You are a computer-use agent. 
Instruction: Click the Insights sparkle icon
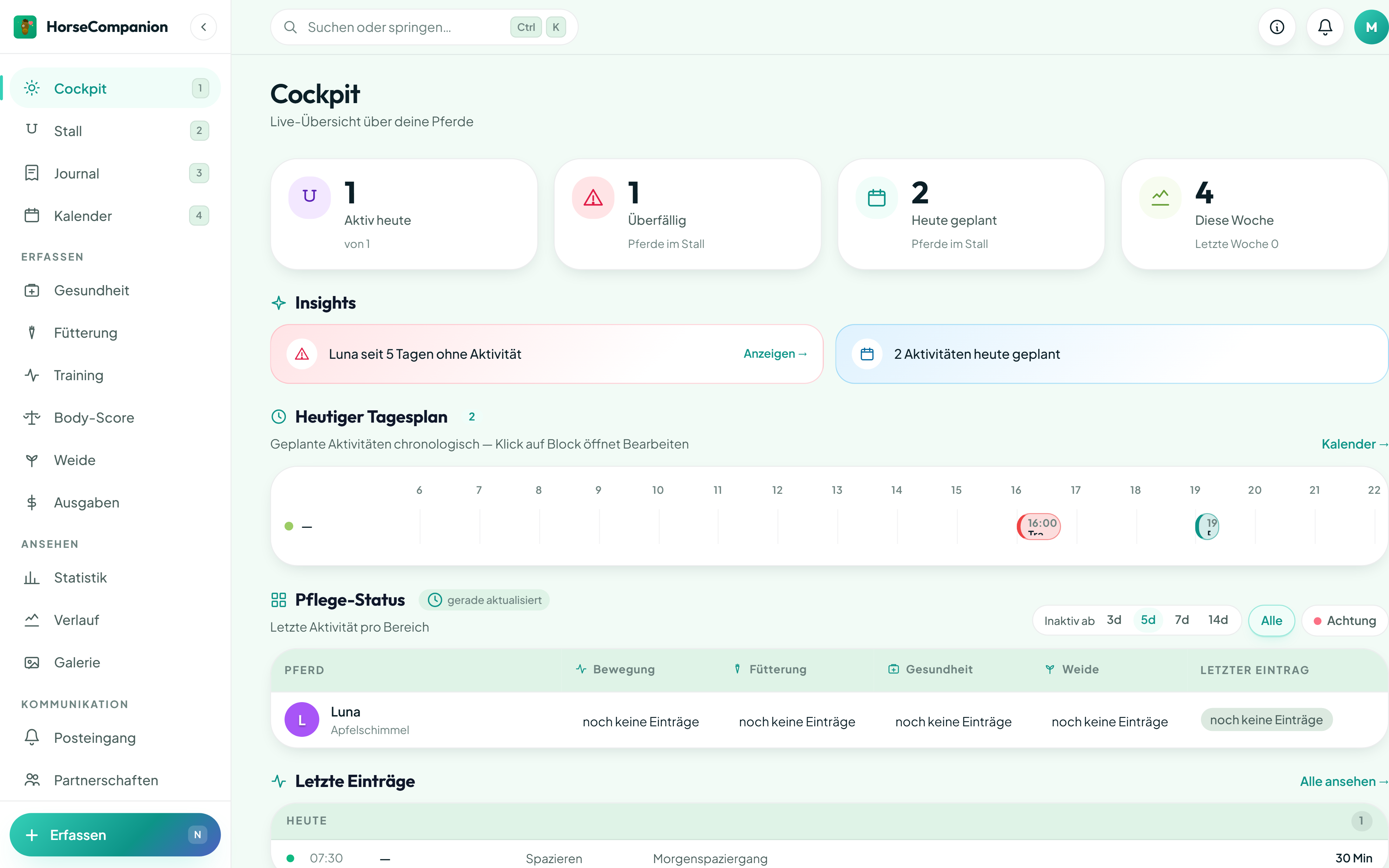tap(279, 303)
